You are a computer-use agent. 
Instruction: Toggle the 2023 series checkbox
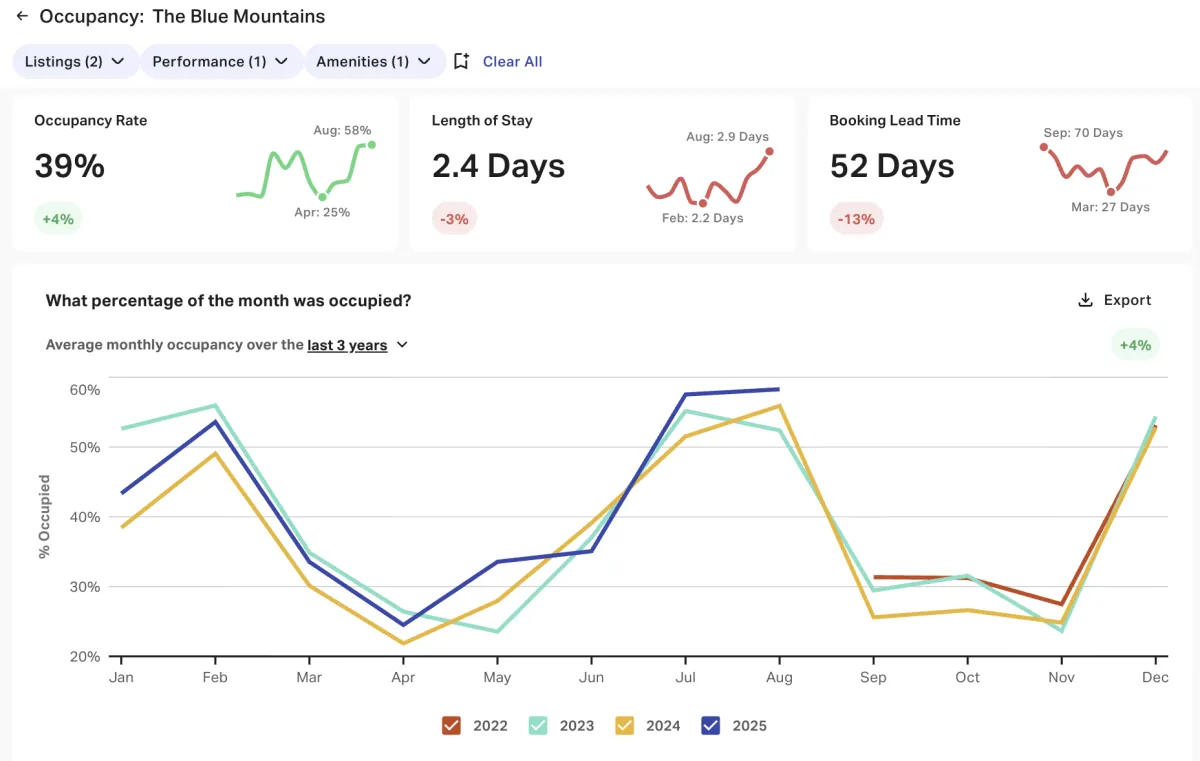[538, 726]
